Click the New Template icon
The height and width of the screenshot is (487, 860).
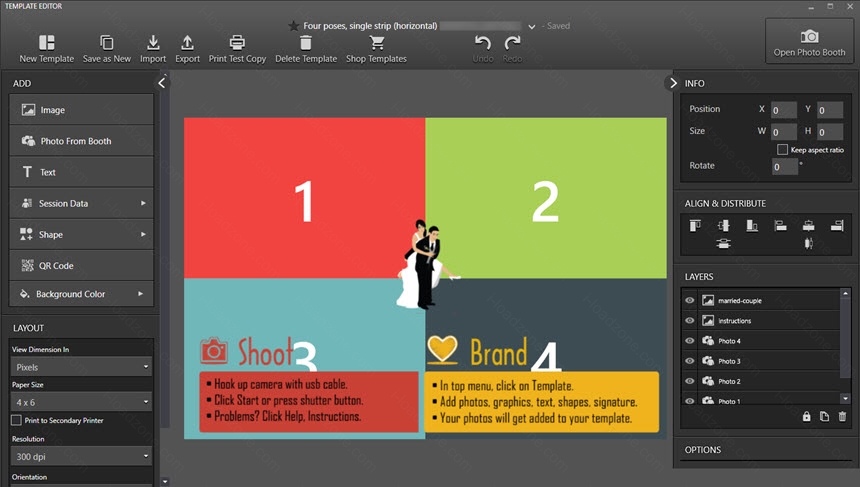tap(47, 43)
